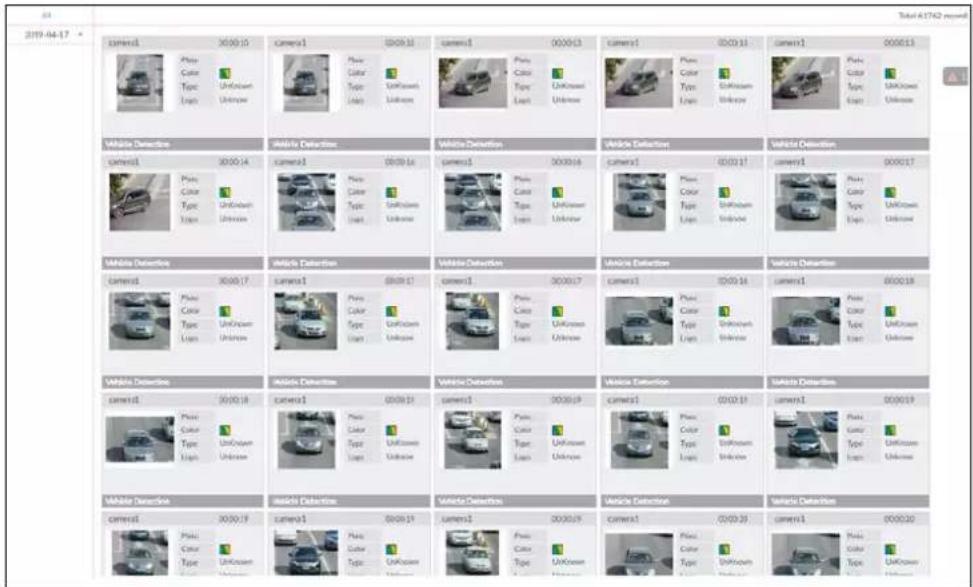Open thumbnail of last card in top row
This screenshot has height=587, width=973.
(x=805, y=83)
